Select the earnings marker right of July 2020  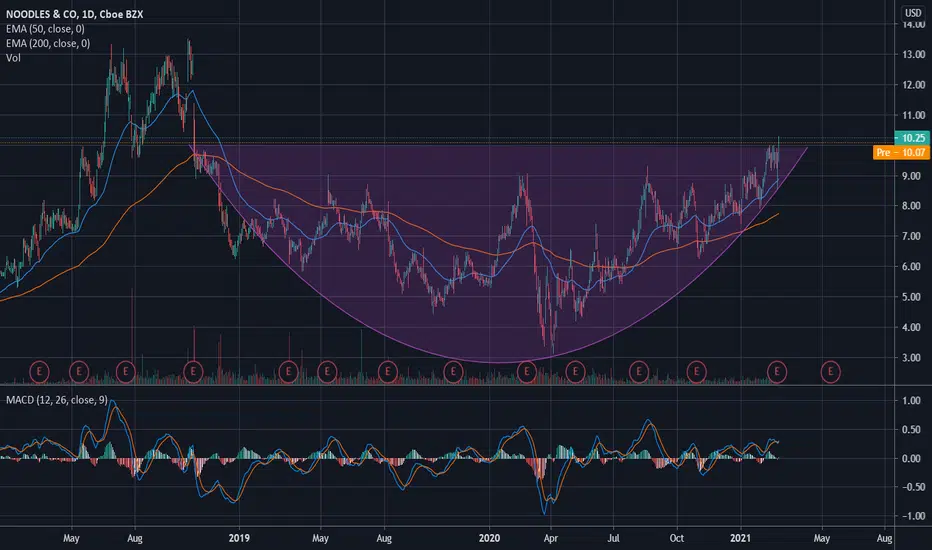639,372
